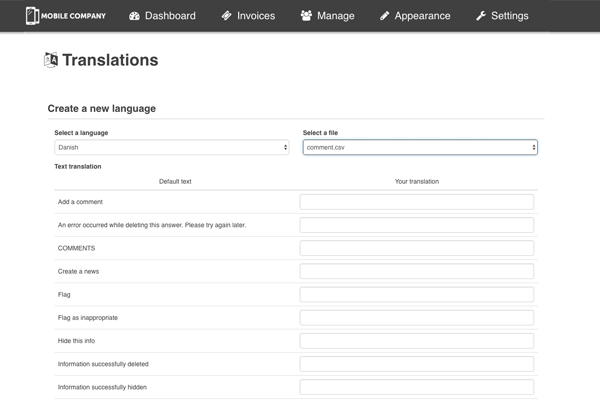Image resolution: width=600 pixels, height=400 pixels.
Task: Focus the 'Hide this info' translation input
Action: coord(417,341)
